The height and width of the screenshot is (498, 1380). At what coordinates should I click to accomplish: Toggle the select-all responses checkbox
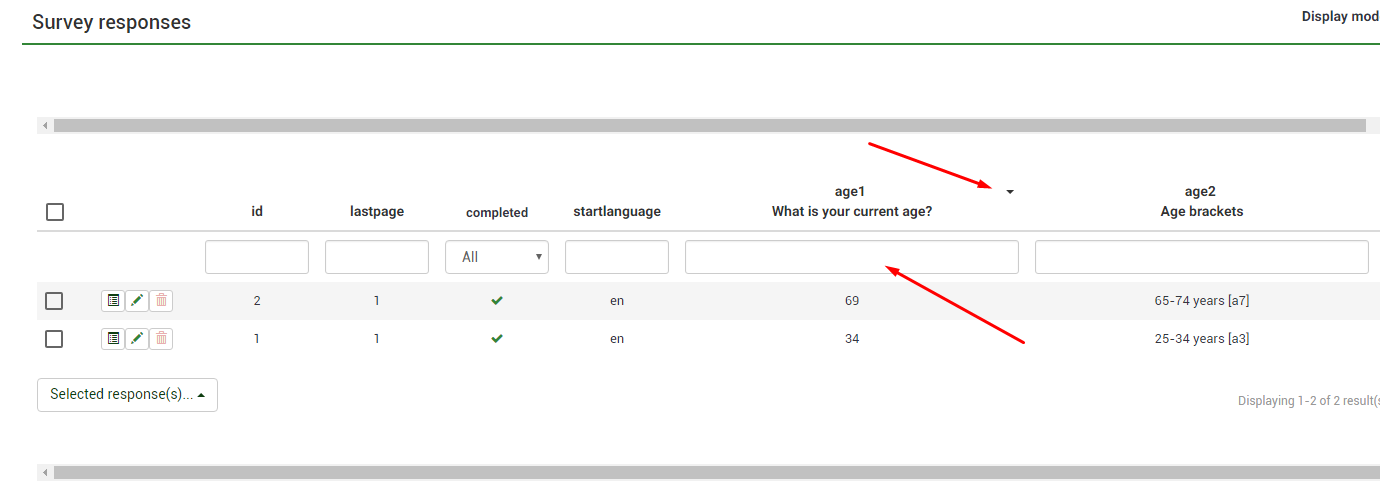point(55,212)
